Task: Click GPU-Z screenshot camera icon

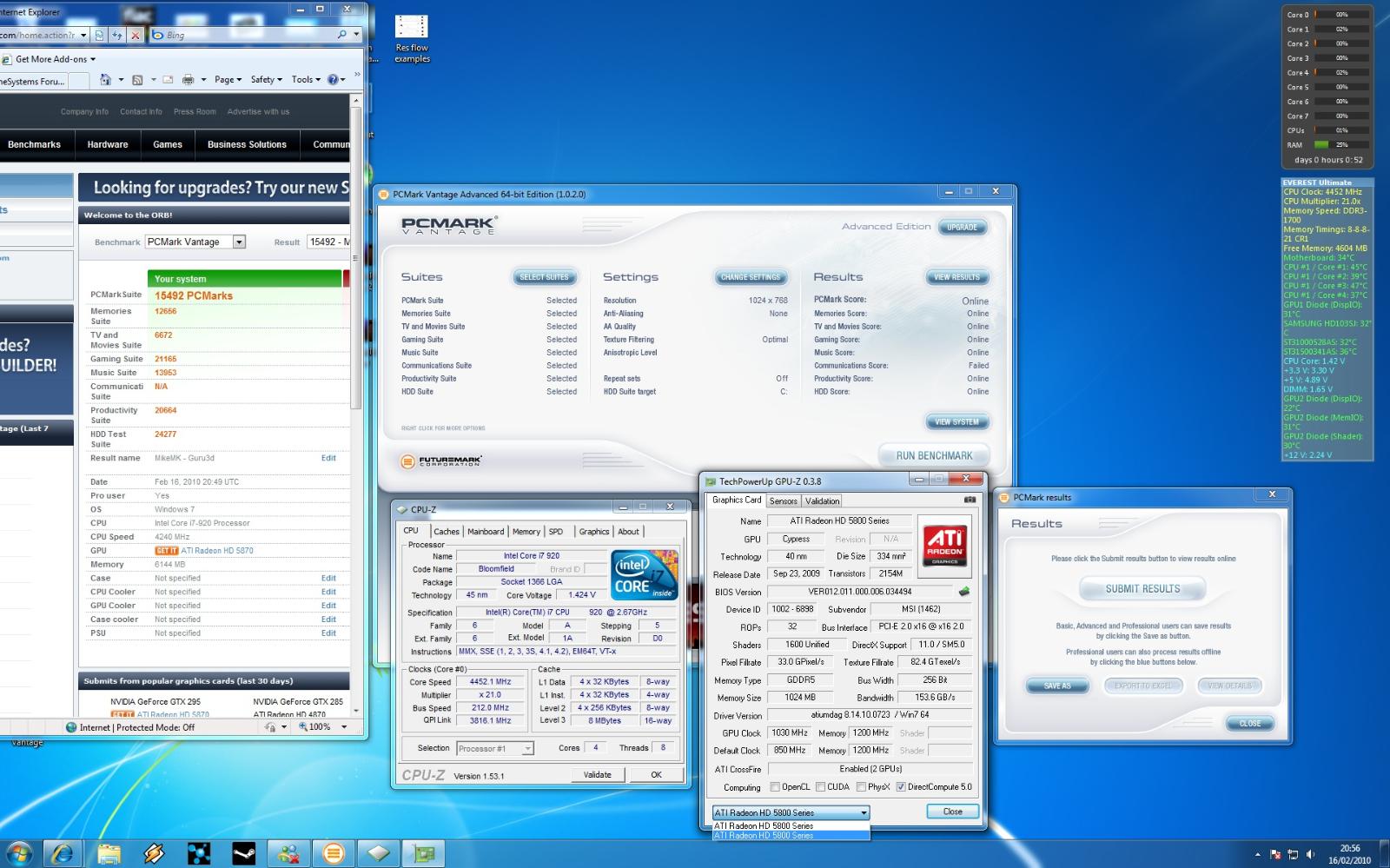Action: pos(970,500)
